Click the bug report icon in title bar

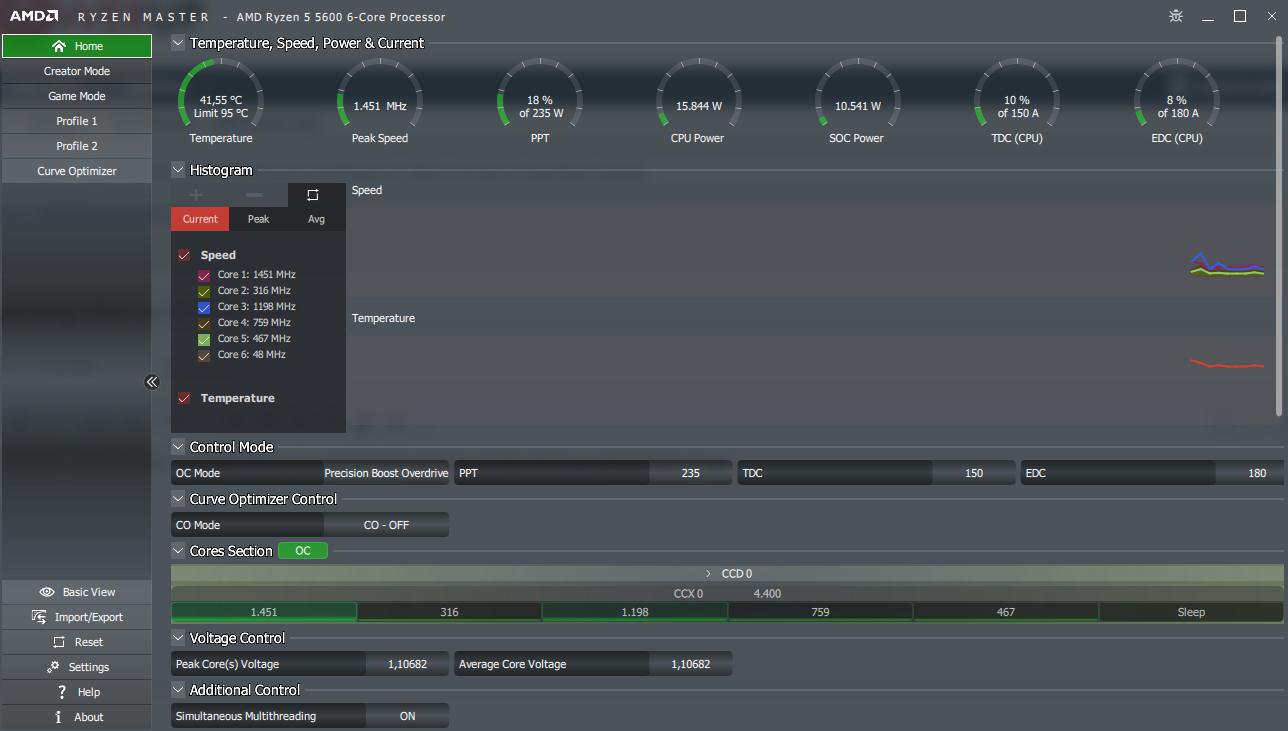tap(1177, 16)
